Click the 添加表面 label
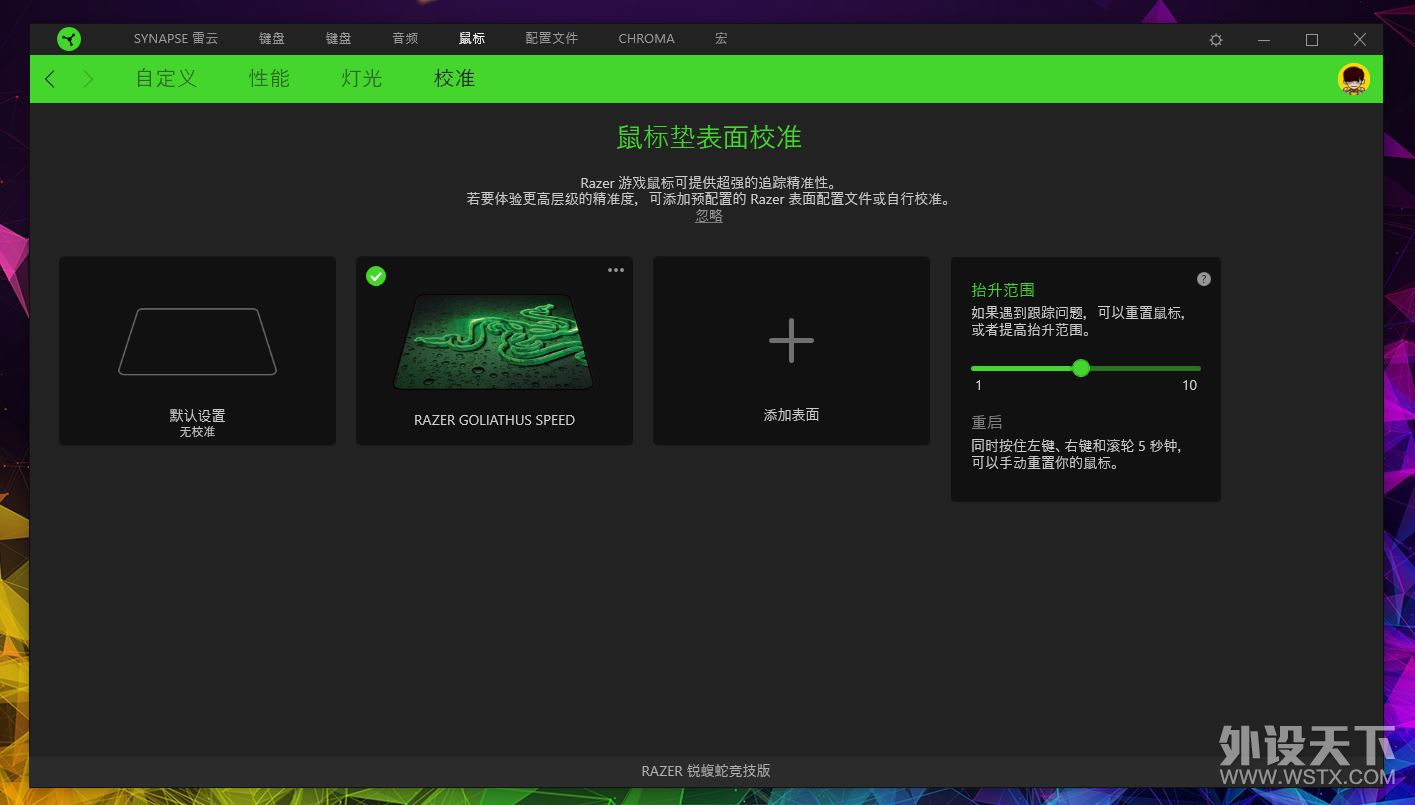This screenshot has width=1415, height=805. [791, 415]
